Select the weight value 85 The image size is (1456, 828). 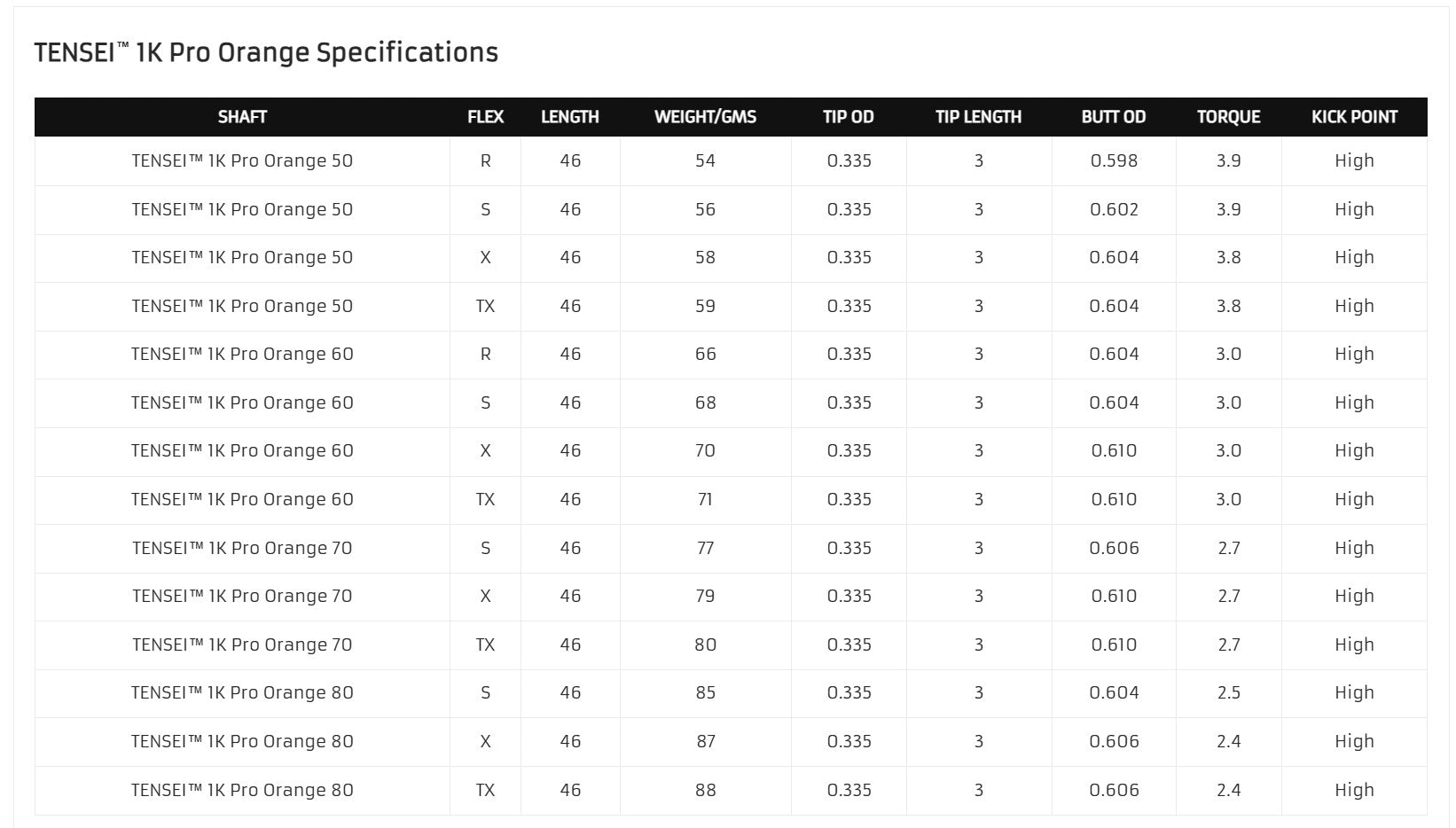coord(705,692)
